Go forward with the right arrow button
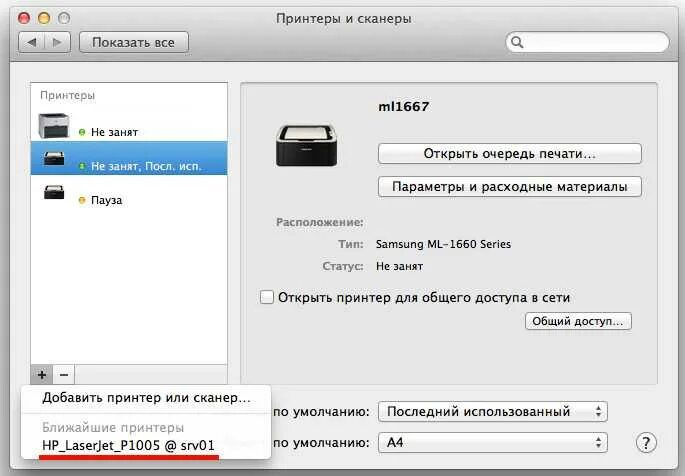This screenshot has height=476, width=685. click(x=57, y=42)
